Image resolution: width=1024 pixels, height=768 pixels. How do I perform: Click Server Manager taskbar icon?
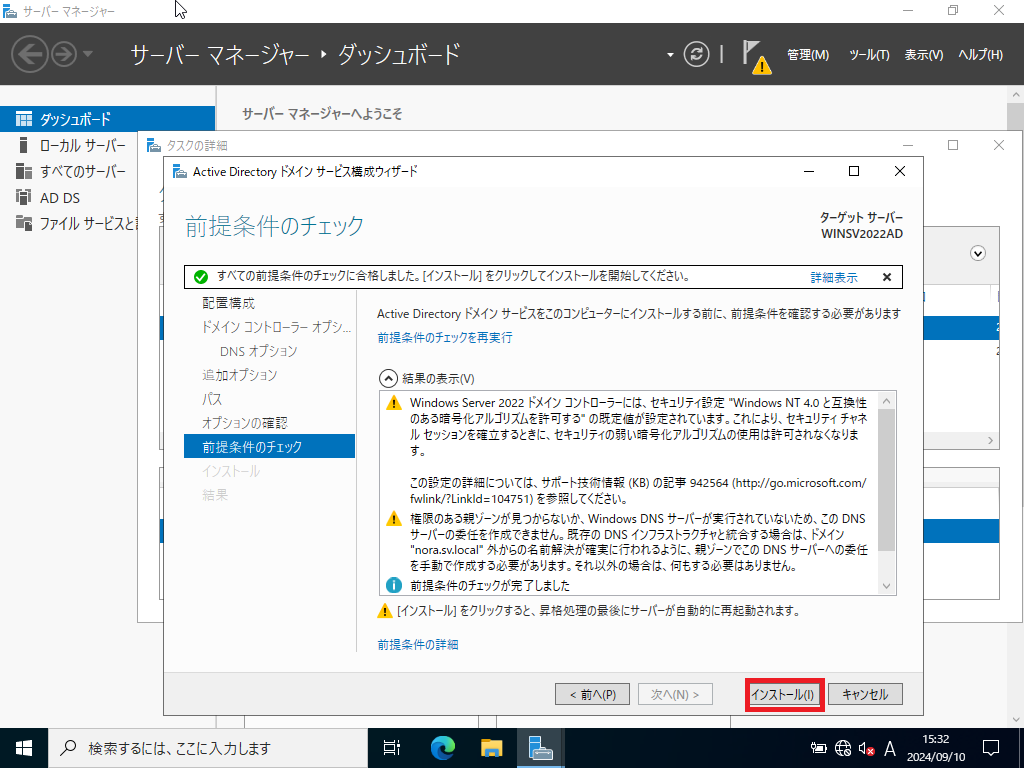click(x=541, y=748)
